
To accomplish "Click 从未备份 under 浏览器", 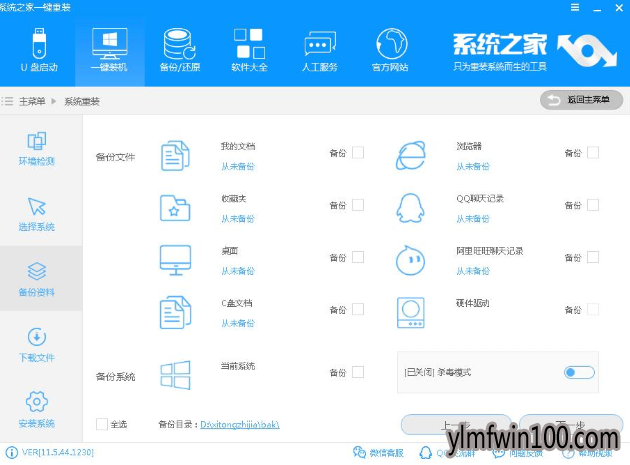I will (x=473, y=166).
